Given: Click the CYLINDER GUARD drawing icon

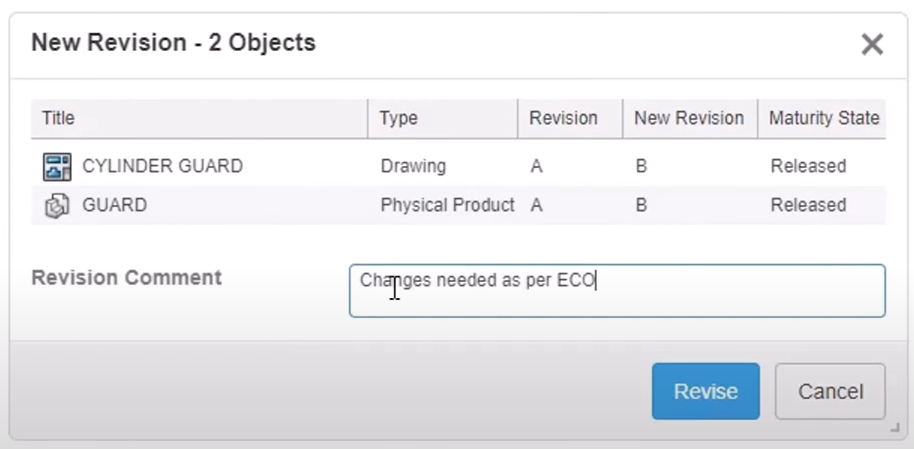Looking at the screenshot, I should tap(57, 166).
